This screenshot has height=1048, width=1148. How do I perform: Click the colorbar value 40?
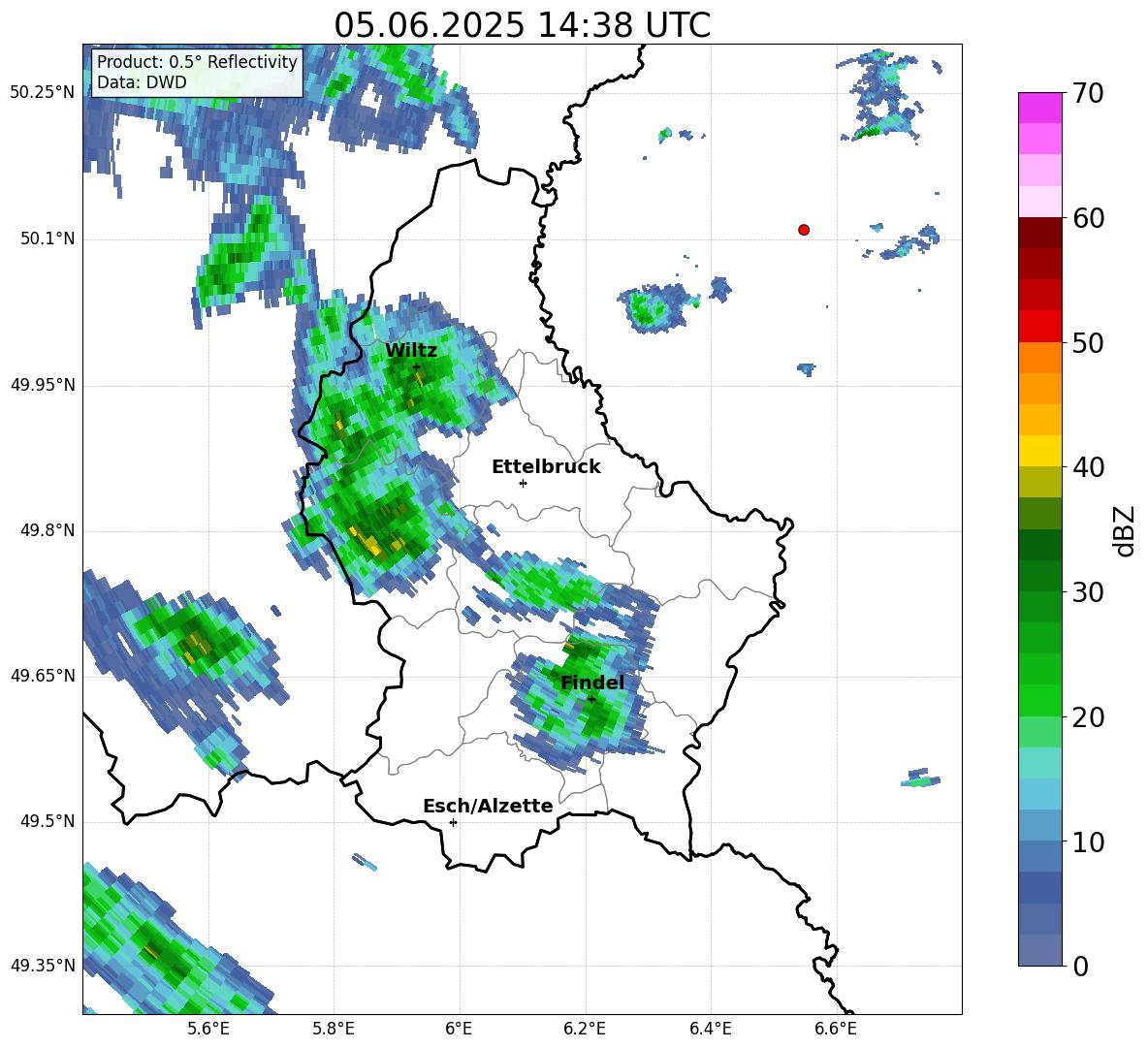[x=1089, y=467]
